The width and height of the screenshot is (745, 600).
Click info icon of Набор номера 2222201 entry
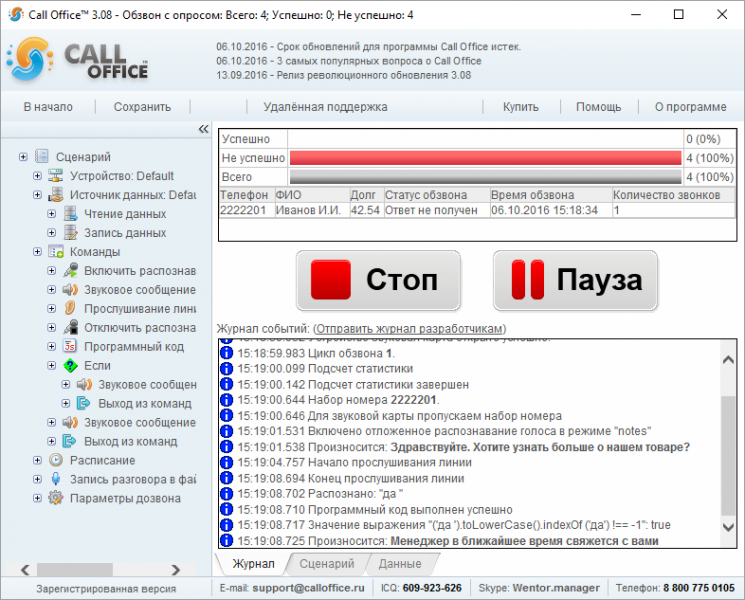(x=227, y=400)
